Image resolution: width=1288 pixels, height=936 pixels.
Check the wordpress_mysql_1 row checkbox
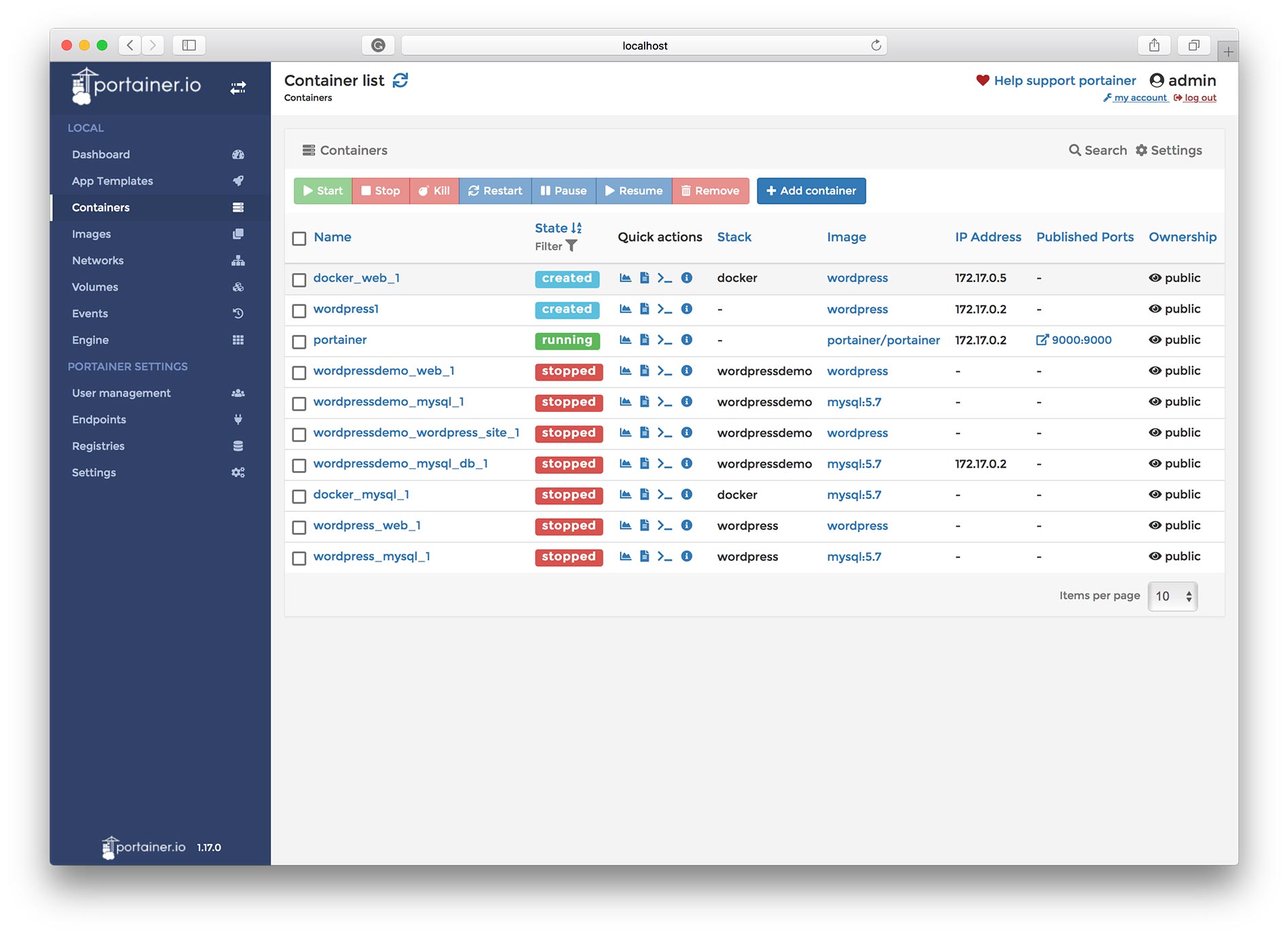point(299,558)
